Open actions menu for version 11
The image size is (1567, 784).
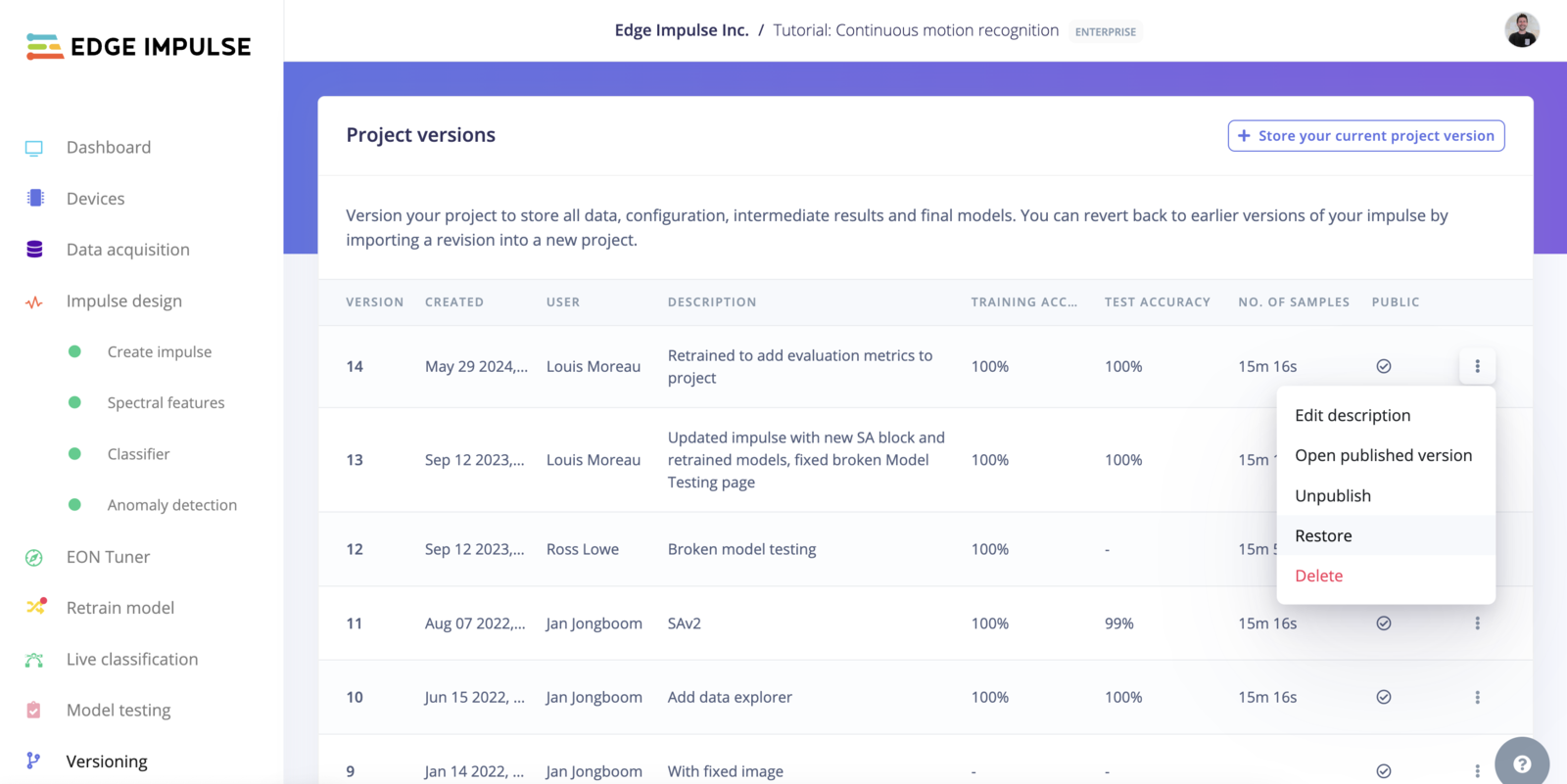click(x=1477, y=623)
